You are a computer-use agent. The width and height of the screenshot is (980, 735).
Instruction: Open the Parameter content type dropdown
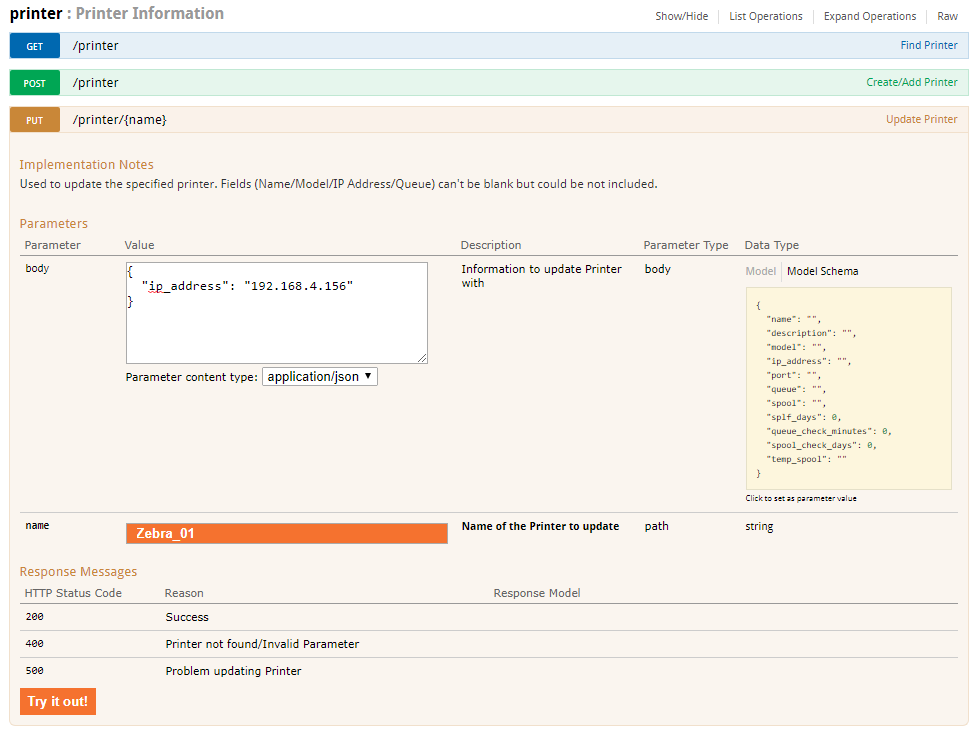(320, 377)
